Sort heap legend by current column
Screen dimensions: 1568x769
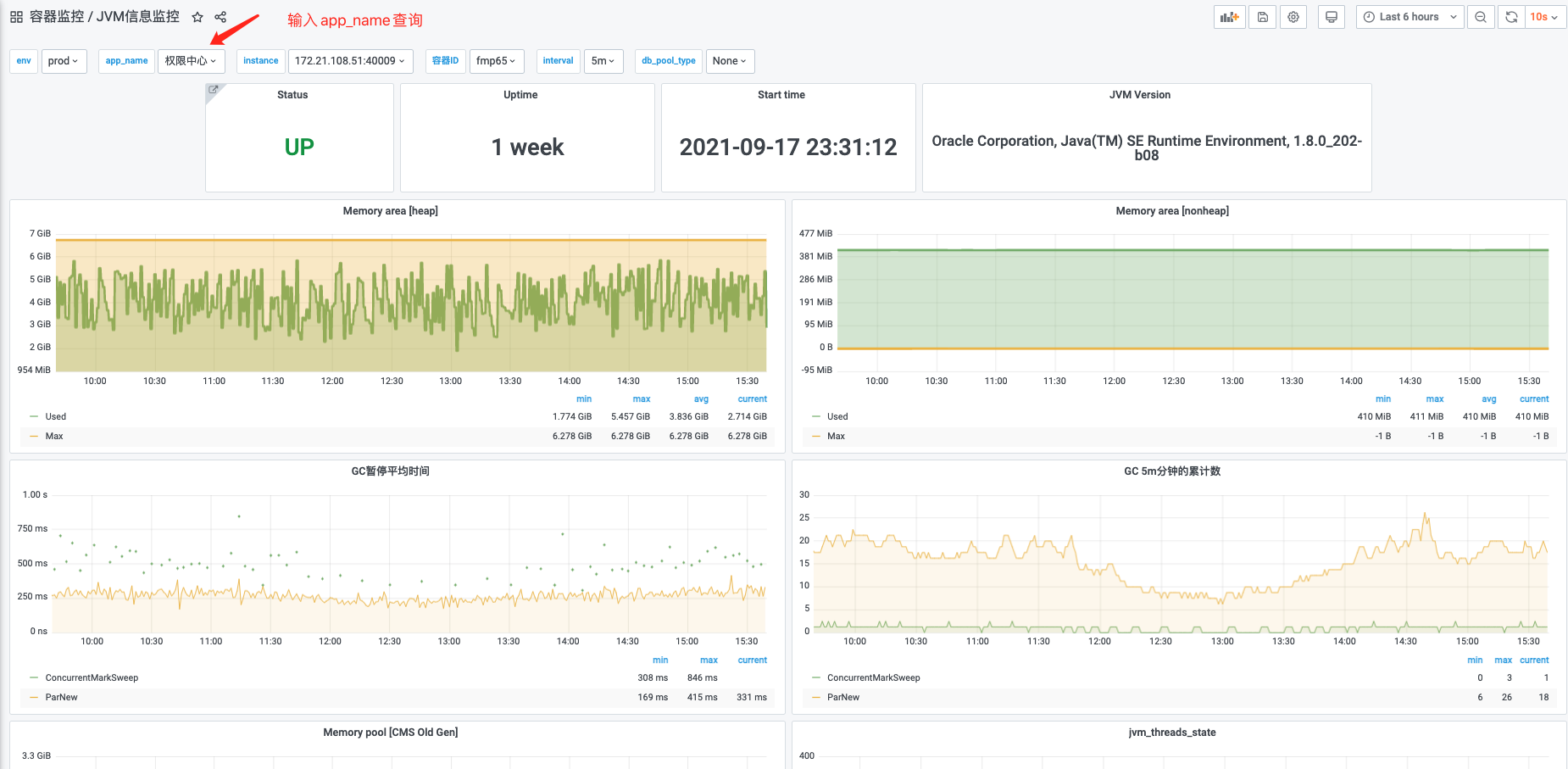pos(752,399)
